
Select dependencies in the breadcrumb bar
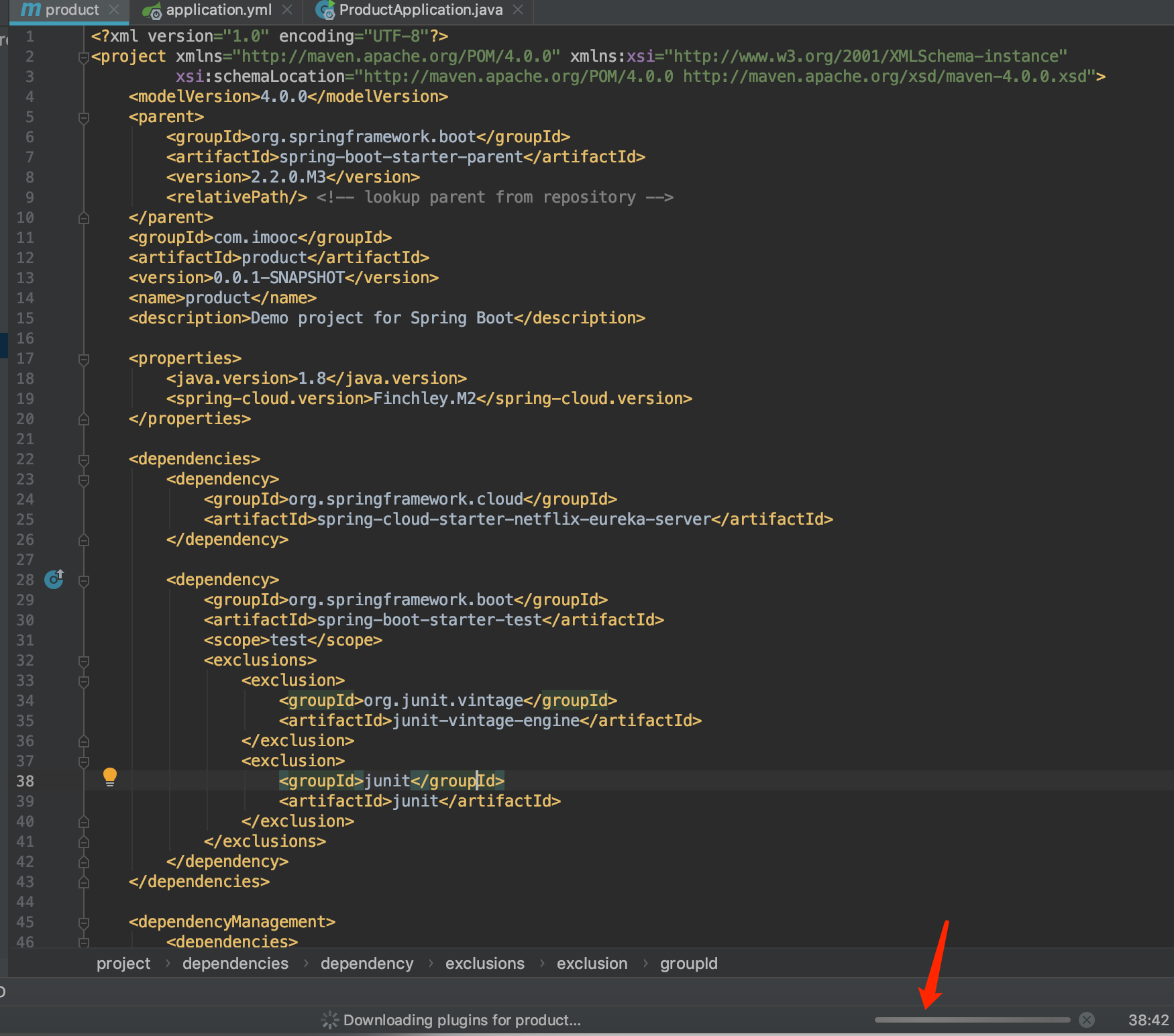pyautogui.click(x=235, y=964)
